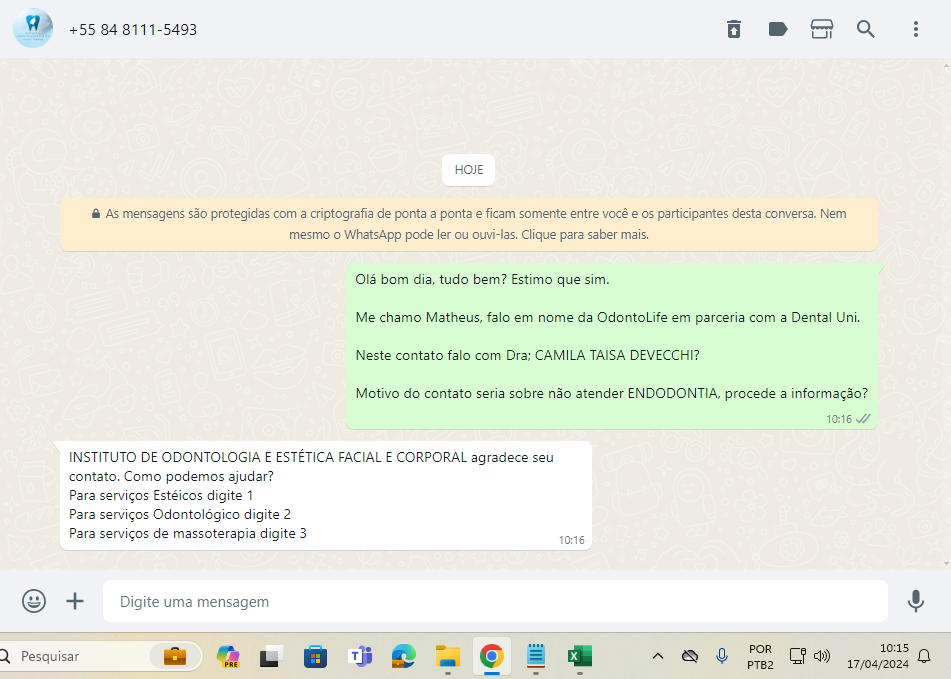The height and width of the screenshot is (679, 951).
Task: Open the contact profile picture
Action: [x=33, y=28]
